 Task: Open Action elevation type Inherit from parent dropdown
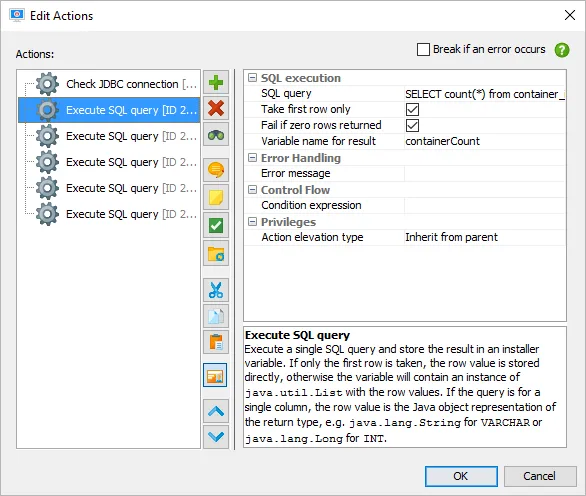point(485,237)
